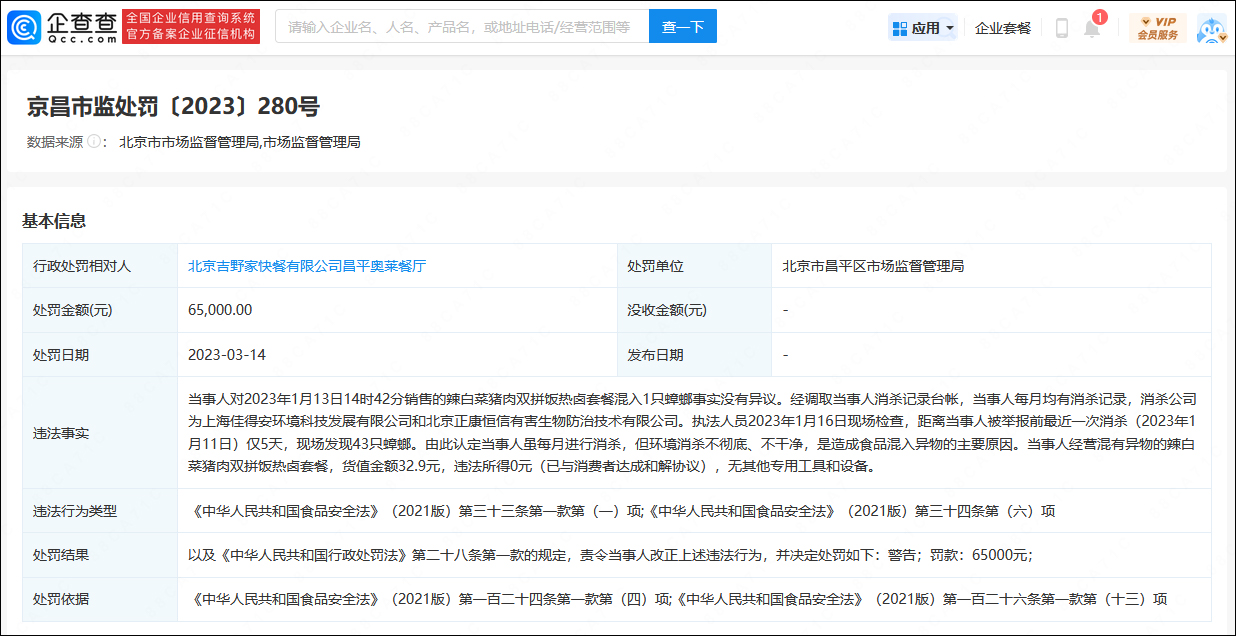The image size is (1236, 636).
Task: Click the 违法事实 description paragraph
Action: tap(692, 433)
